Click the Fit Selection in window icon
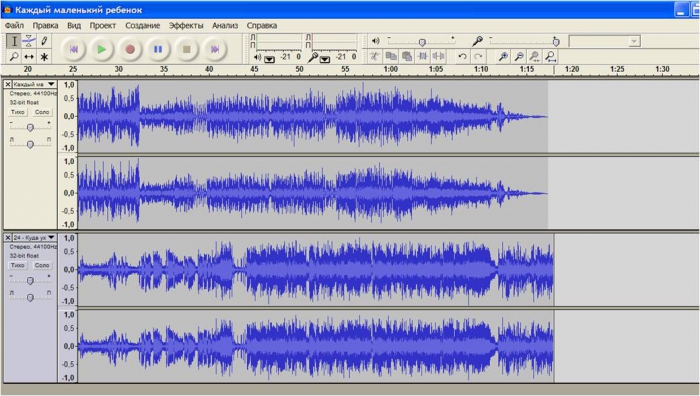The width and height of the screenshot is (700, 396). (534, 56)
